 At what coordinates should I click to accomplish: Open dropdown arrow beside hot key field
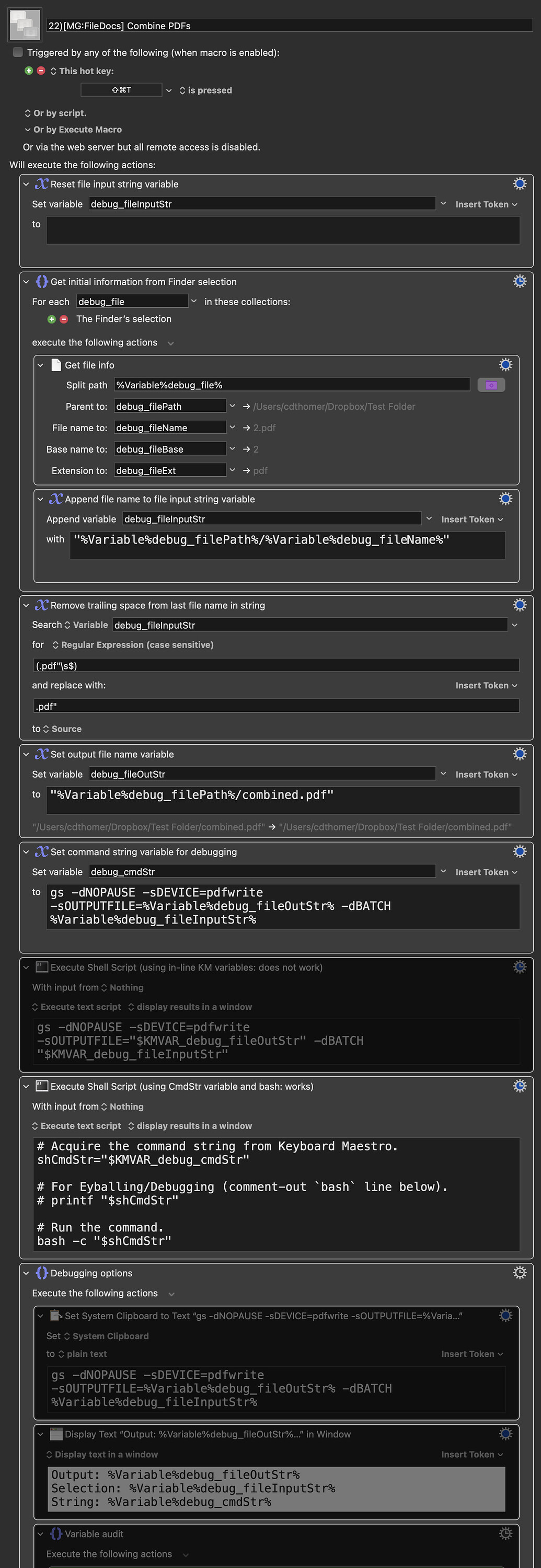click(168, 91)
